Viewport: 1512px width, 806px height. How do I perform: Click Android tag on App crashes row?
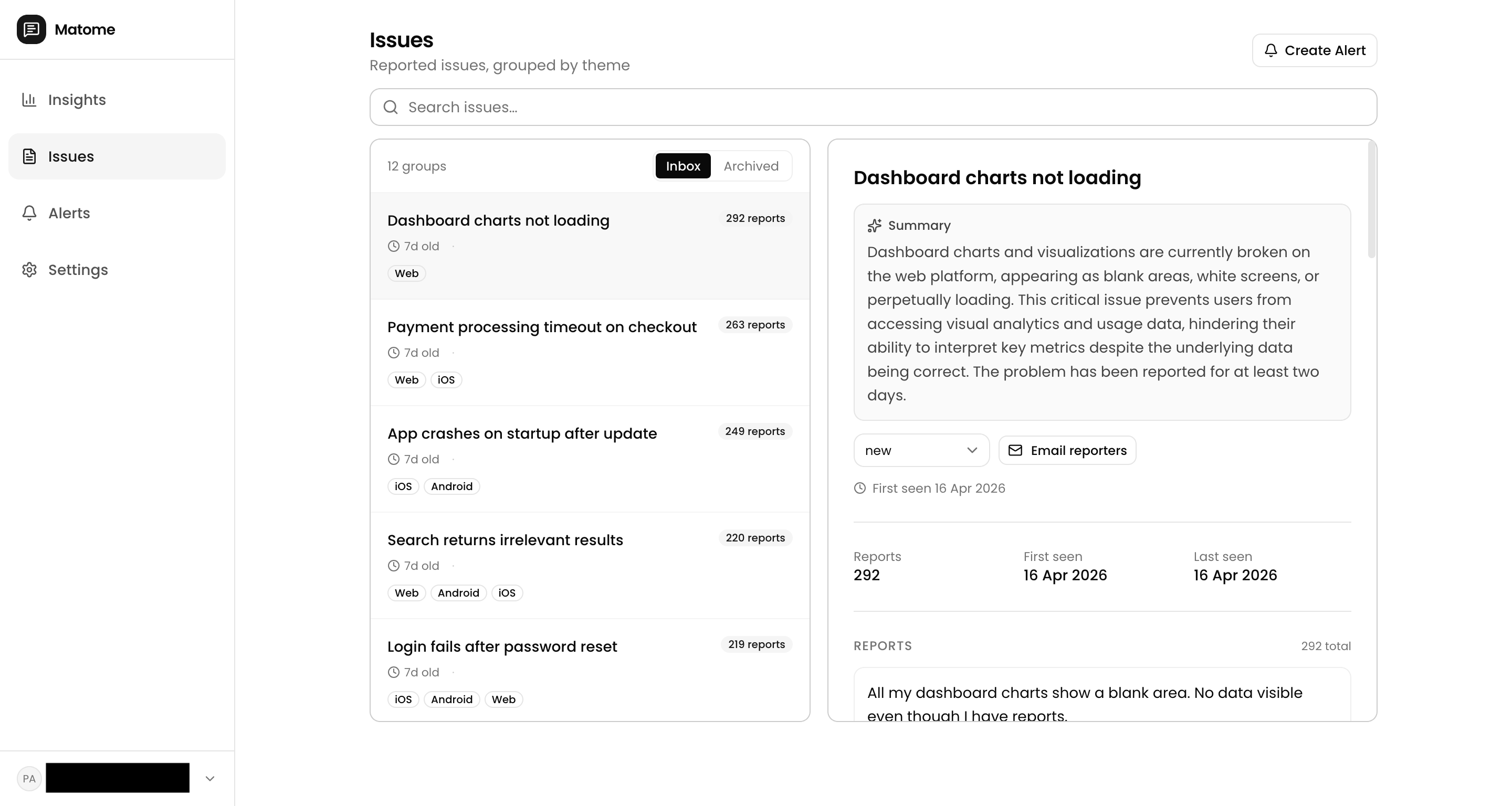coord(451,486)
